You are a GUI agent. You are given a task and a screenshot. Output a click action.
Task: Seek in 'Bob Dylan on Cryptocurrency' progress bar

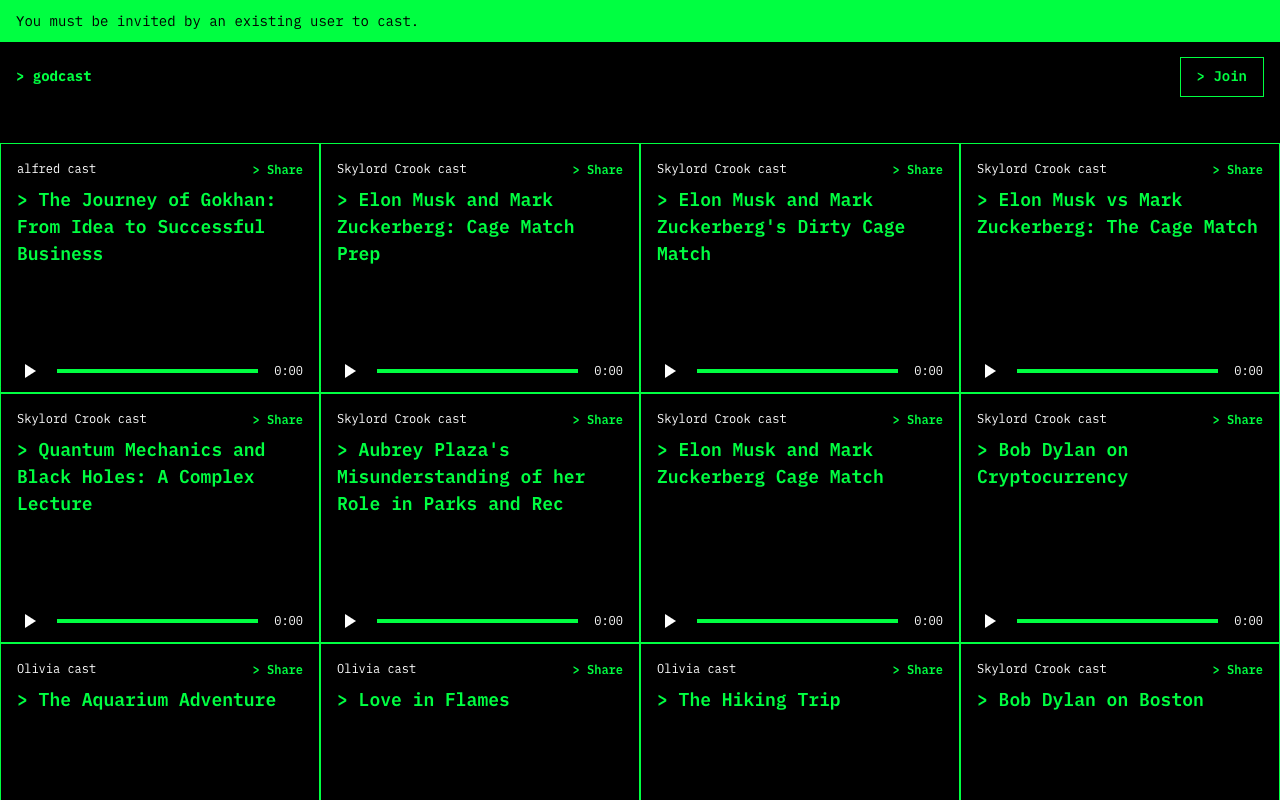click(1117, 621)
